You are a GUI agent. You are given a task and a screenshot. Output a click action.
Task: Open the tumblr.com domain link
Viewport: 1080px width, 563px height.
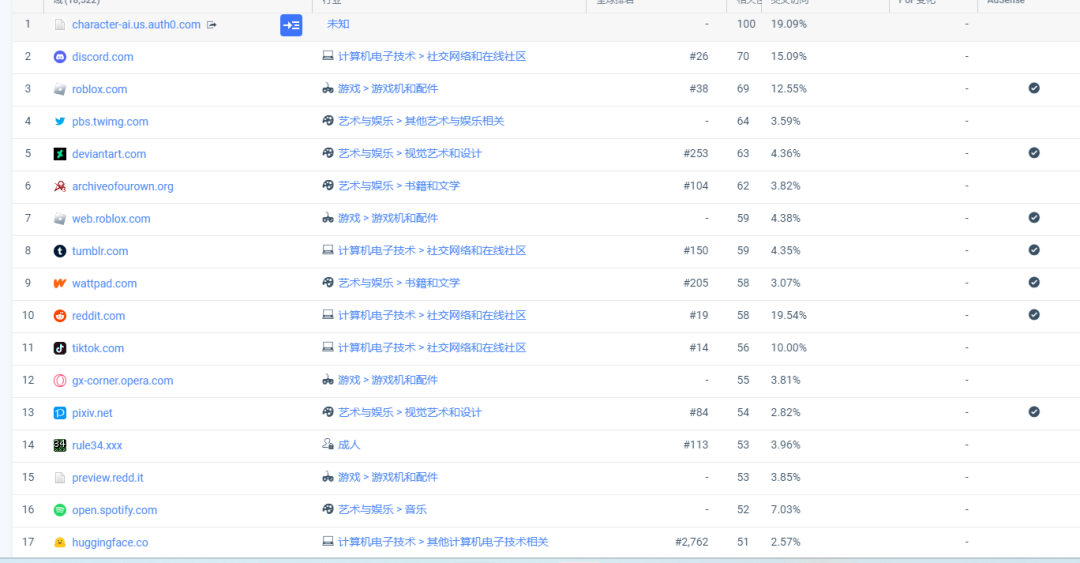coord(100,252)
